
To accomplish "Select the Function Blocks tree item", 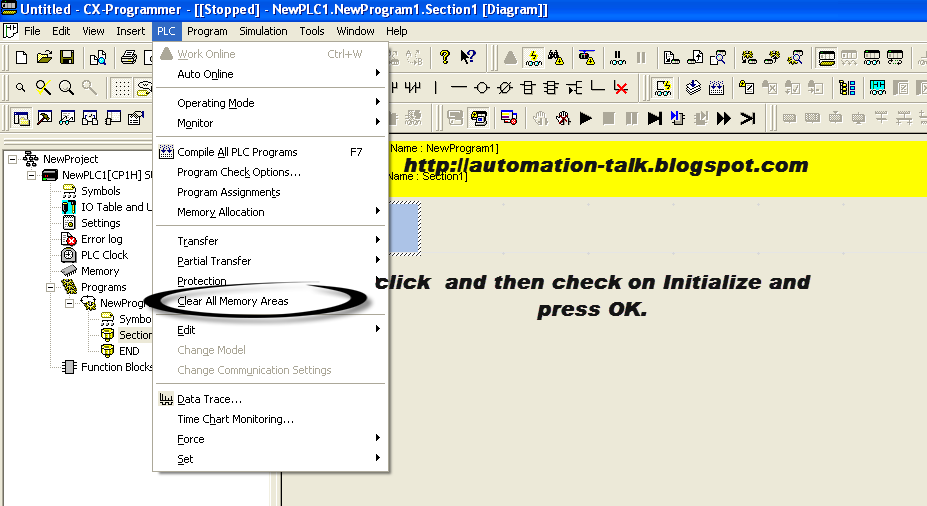I will 116,367.
